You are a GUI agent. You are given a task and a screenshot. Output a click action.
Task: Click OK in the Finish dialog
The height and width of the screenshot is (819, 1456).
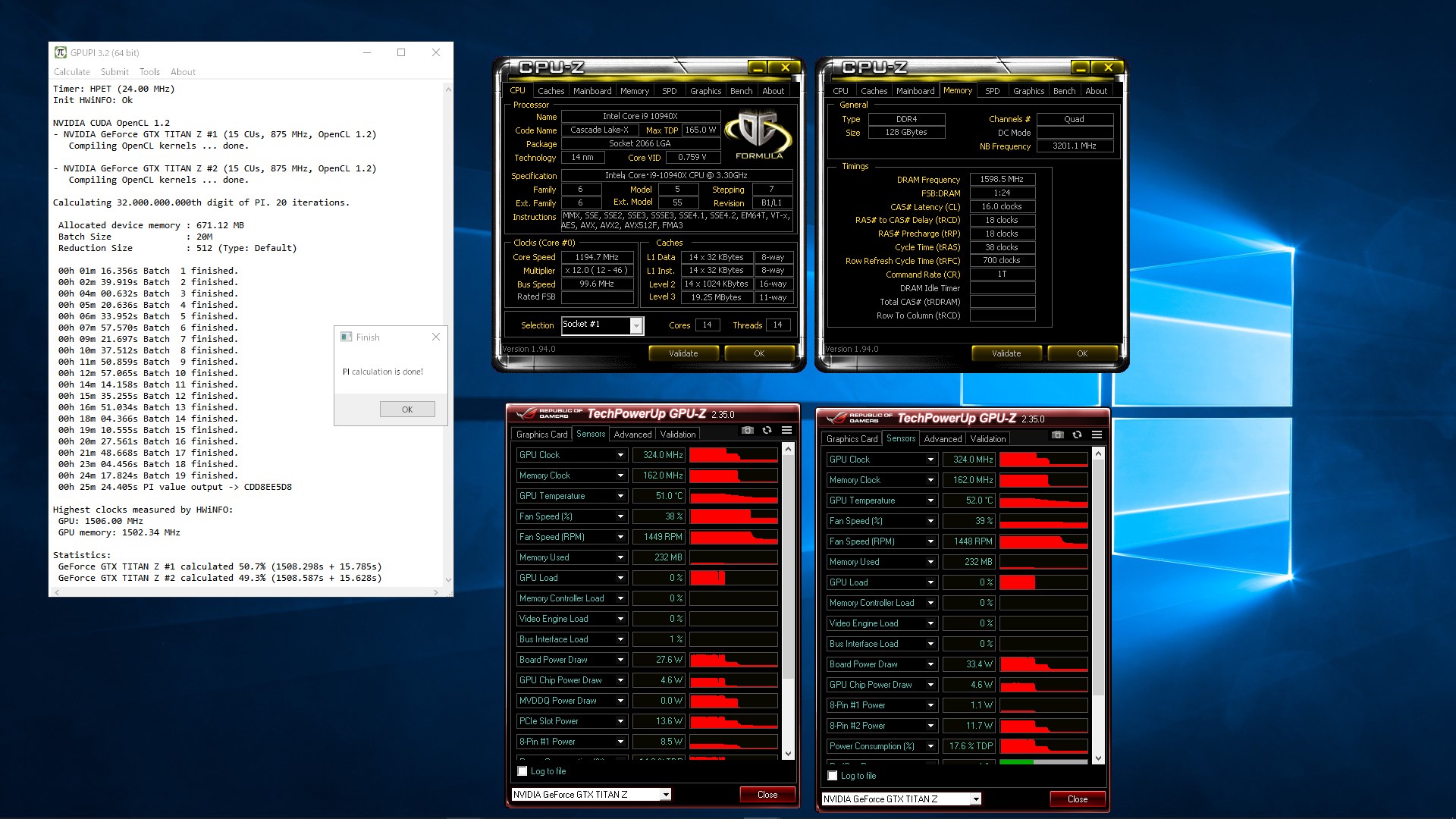[407, 409]
